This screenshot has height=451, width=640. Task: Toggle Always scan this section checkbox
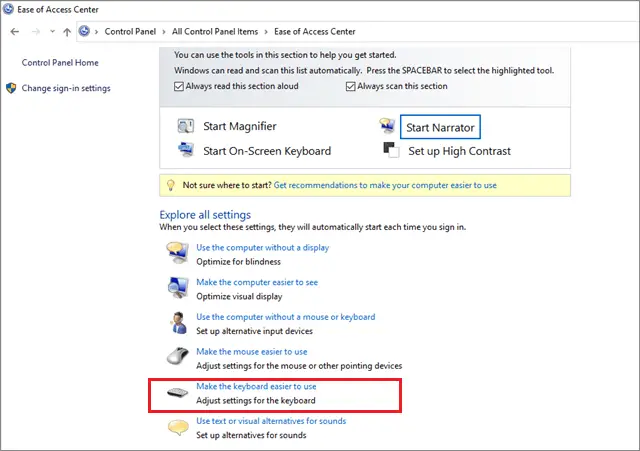coord(350,87)
